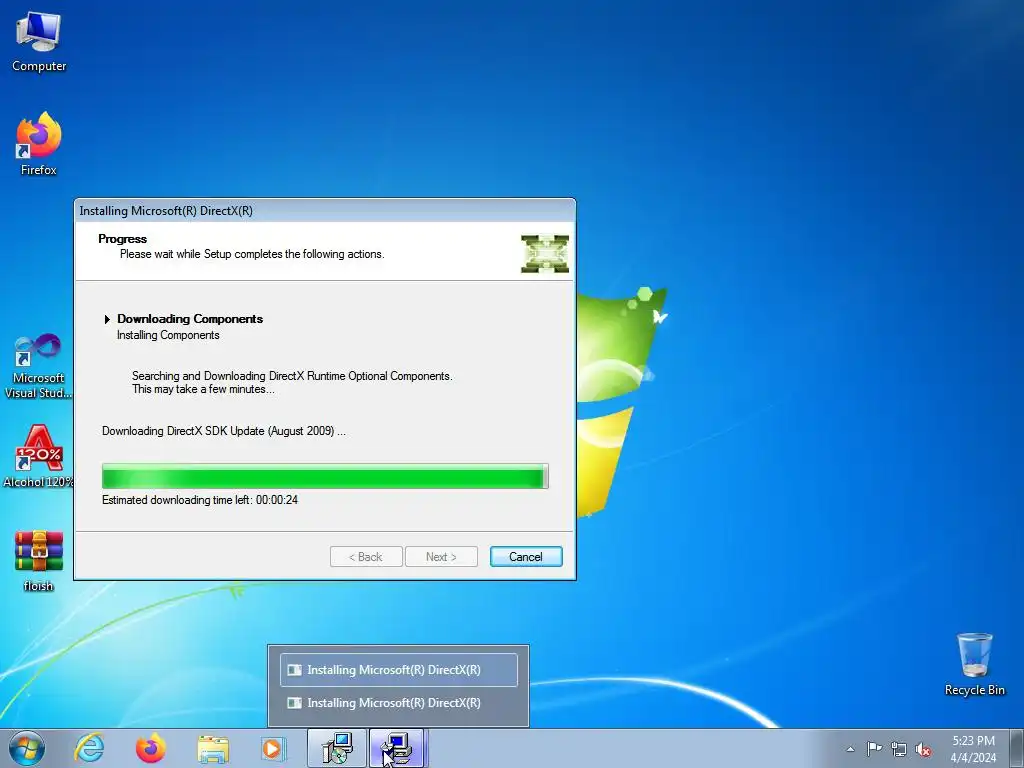
Task: Click the DirectX logo in dialog header
Action: (545, 253)
